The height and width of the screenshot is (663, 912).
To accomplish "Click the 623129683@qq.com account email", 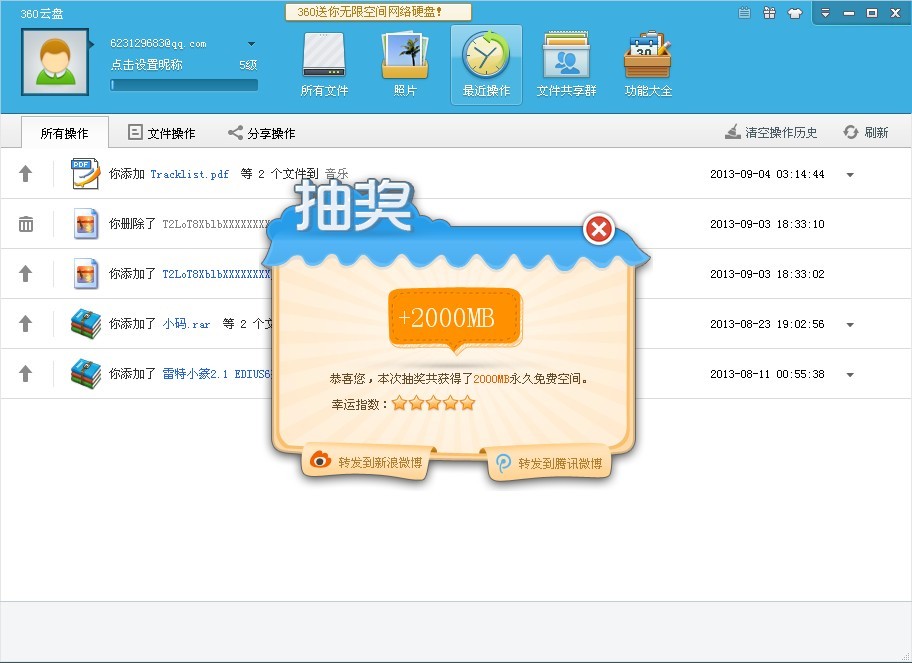I will coord(158,44).
